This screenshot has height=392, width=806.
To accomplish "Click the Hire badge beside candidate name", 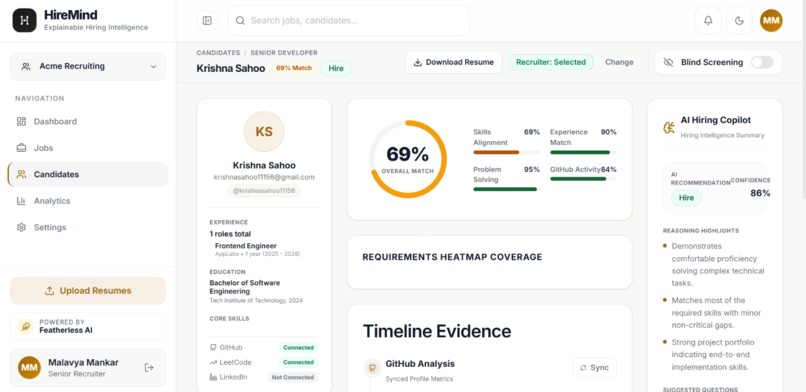I will pyautogui.click(x=336, y=68).
